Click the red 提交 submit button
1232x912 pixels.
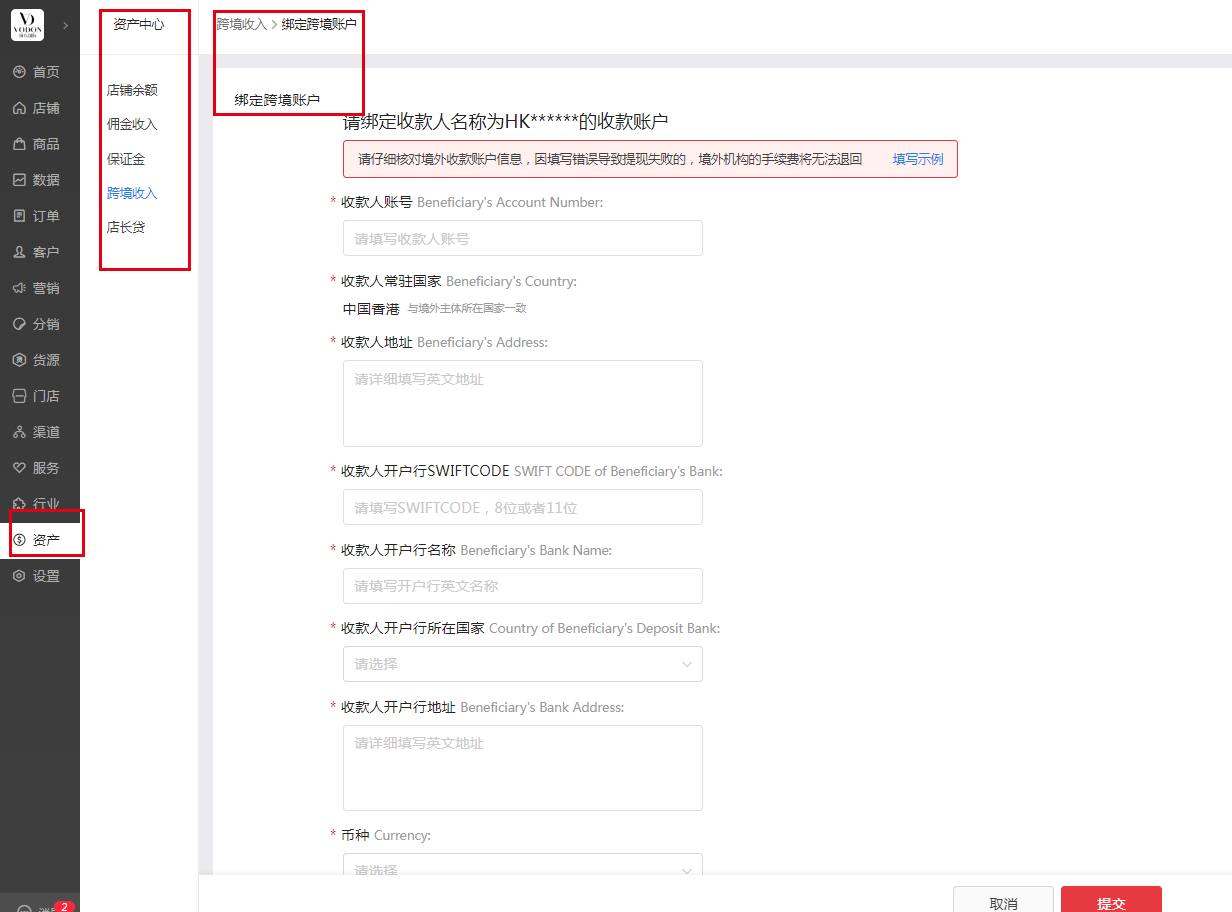1111,902
